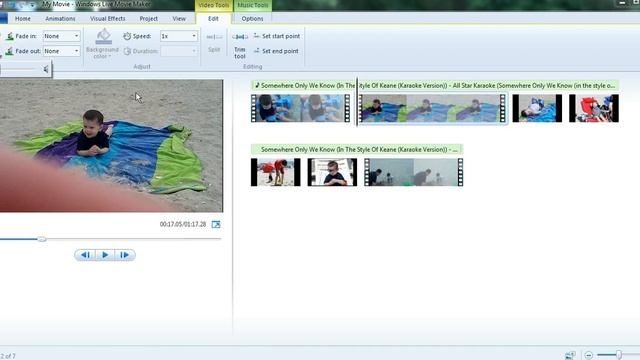Click the Speed clock icon
The height and width of the screenshot is (360, 640).
pos(127,36)
